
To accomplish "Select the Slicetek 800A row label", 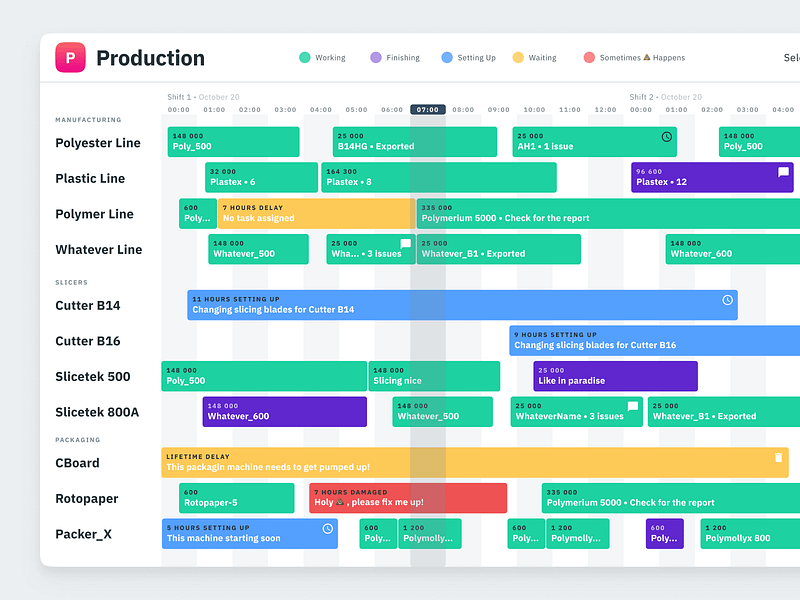I will click(97, 412).
